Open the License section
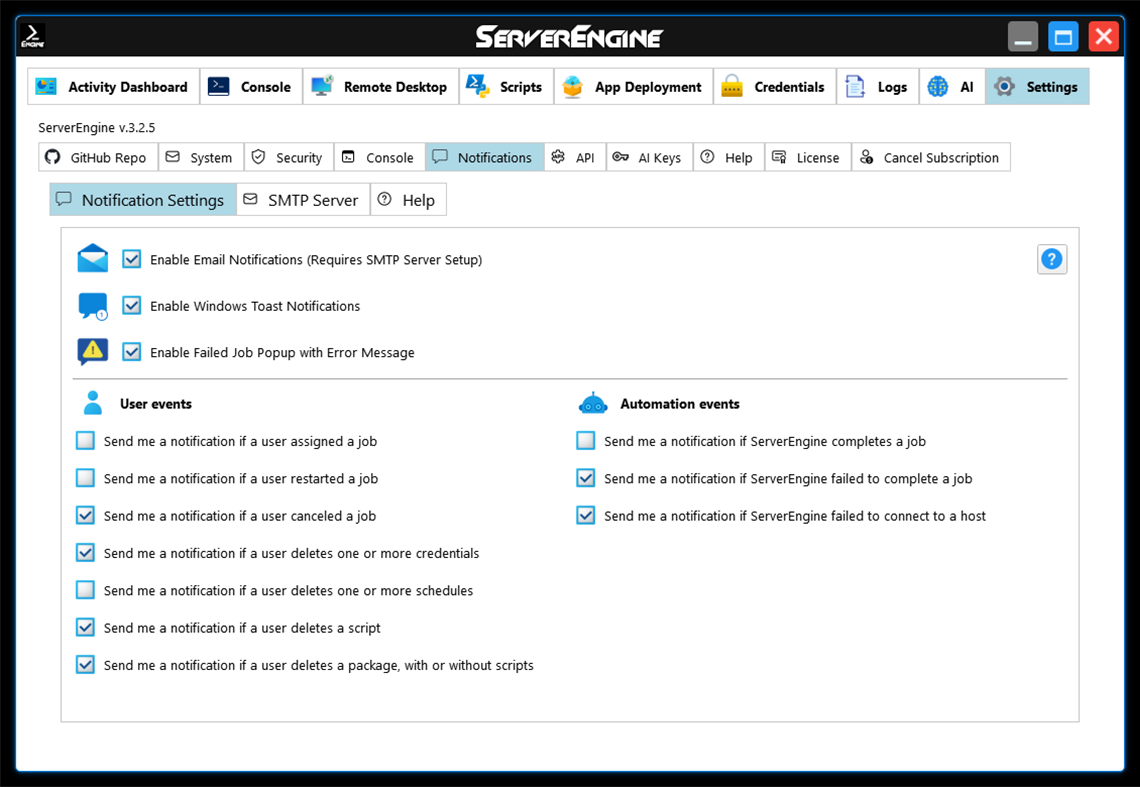1140x787 pixels. (x=807, y=157)
